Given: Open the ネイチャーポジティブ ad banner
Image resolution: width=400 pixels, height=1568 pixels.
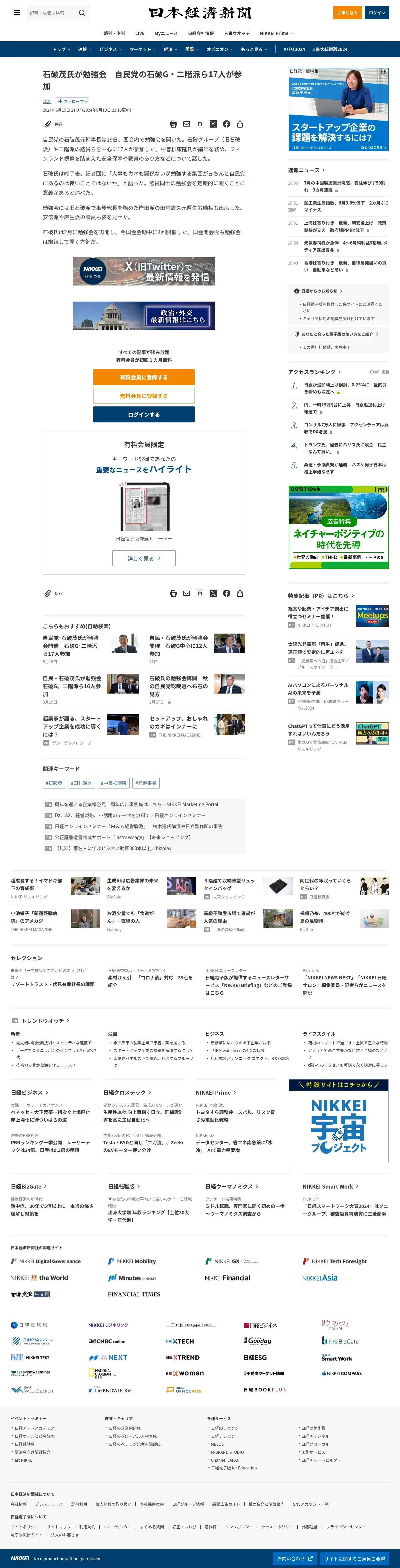Looking at the screenshot, I should point(339,527).
